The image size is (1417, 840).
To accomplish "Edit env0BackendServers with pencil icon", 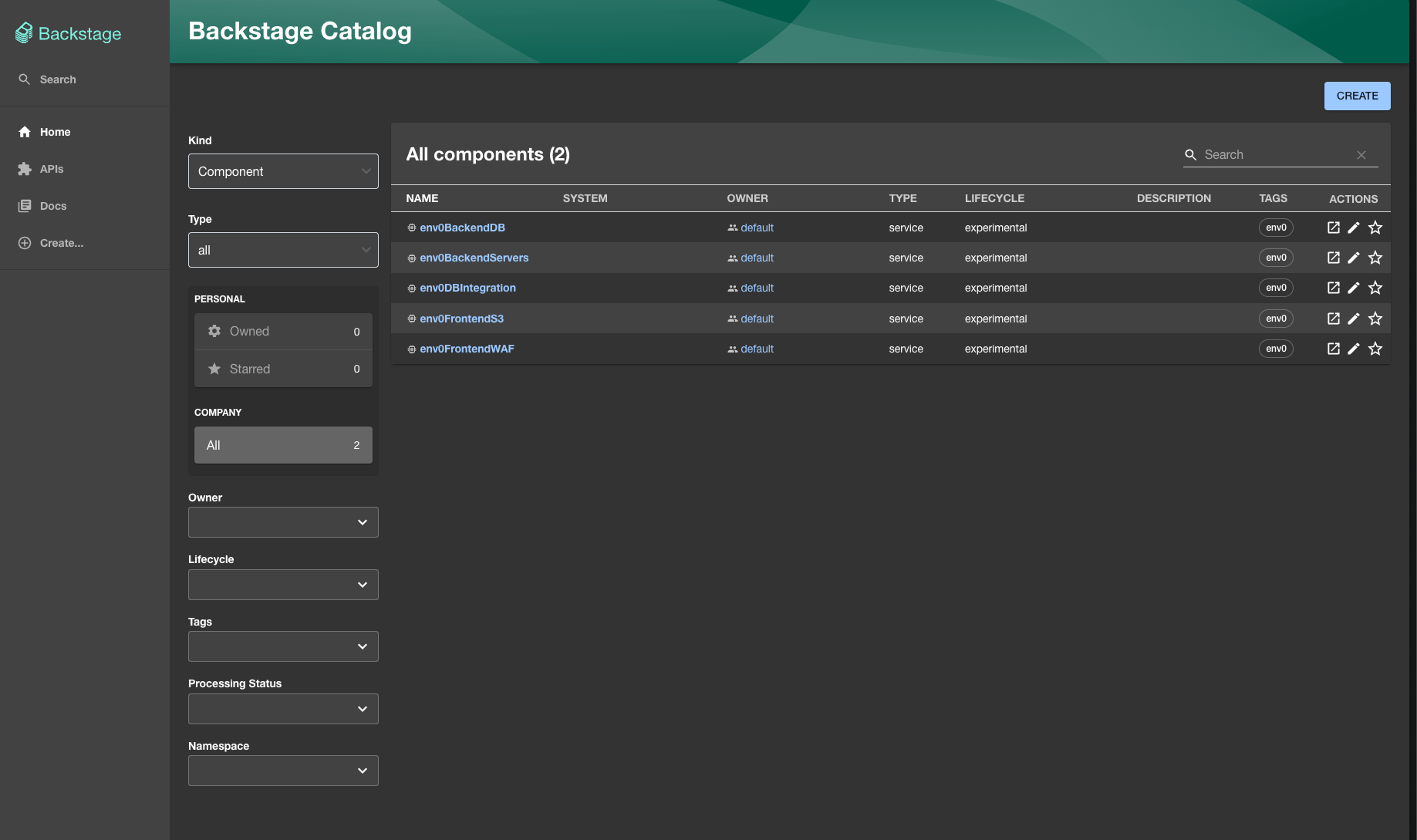I will tap(1354, 258).
